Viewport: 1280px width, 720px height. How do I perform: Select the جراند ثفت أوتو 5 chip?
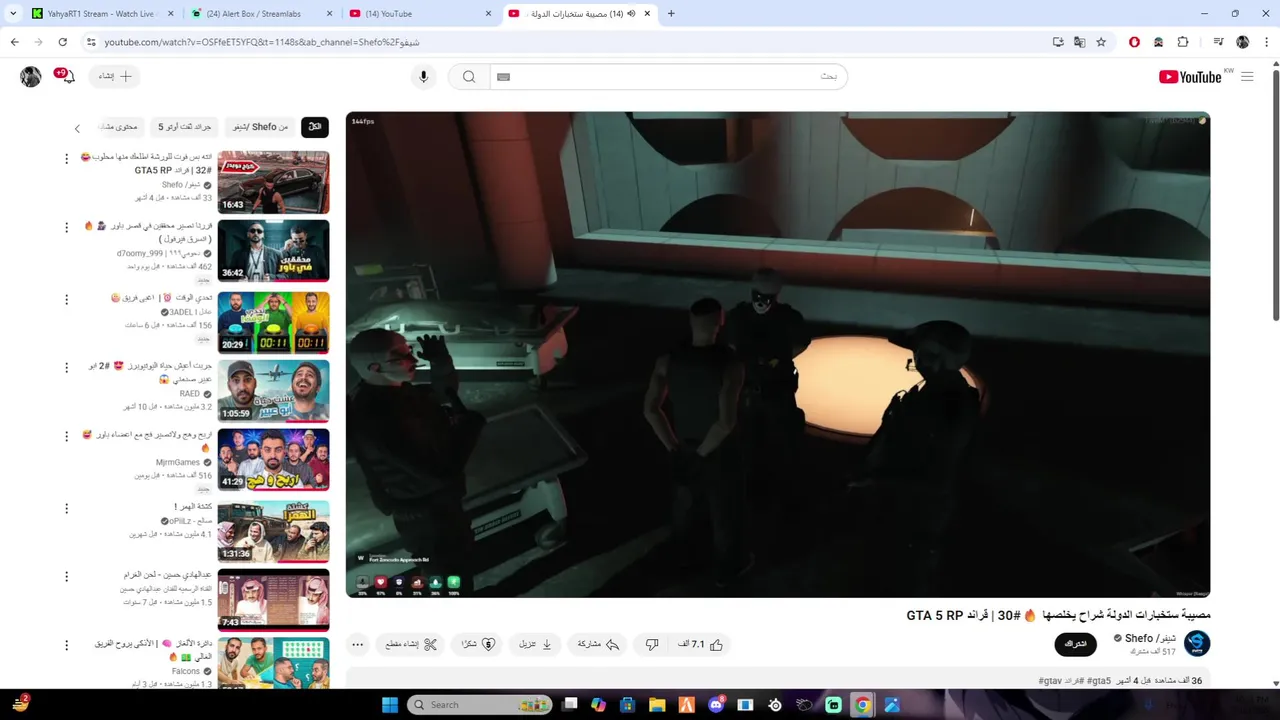185,127
